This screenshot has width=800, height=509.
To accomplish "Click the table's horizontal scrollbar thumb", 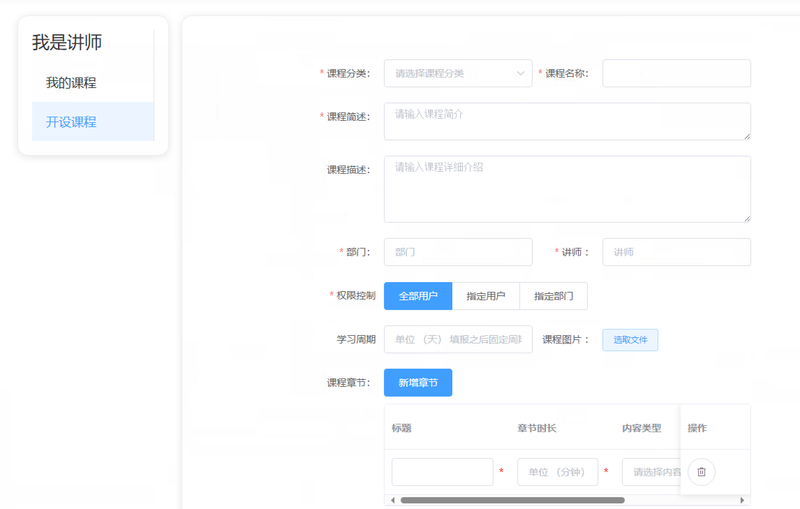I will [512, 500].
